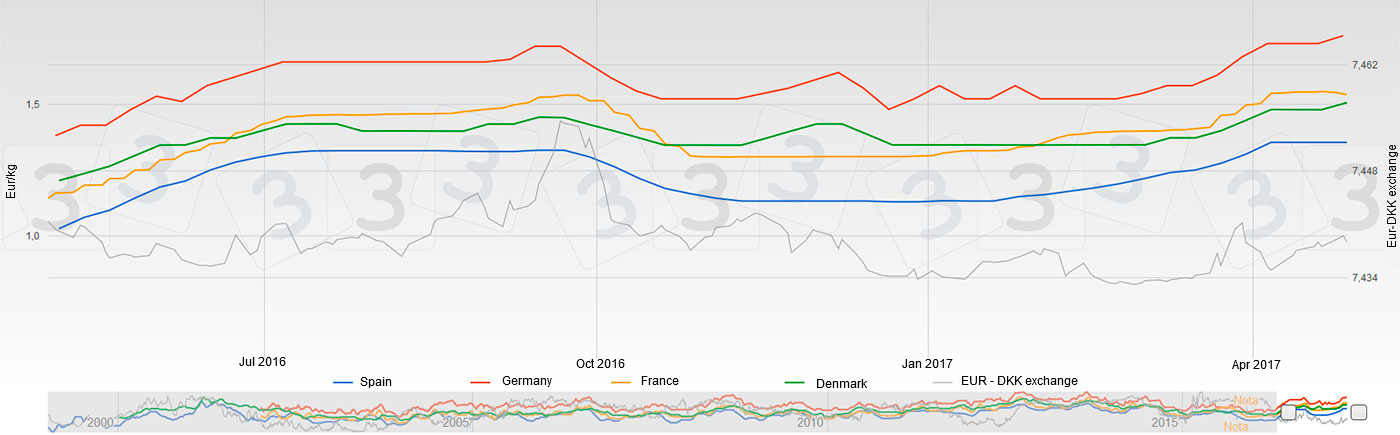Viewport: 1400px width, 435px height.
Task: Click the Jan 2017 x-axis label
Action: click(x=927, y=363)
